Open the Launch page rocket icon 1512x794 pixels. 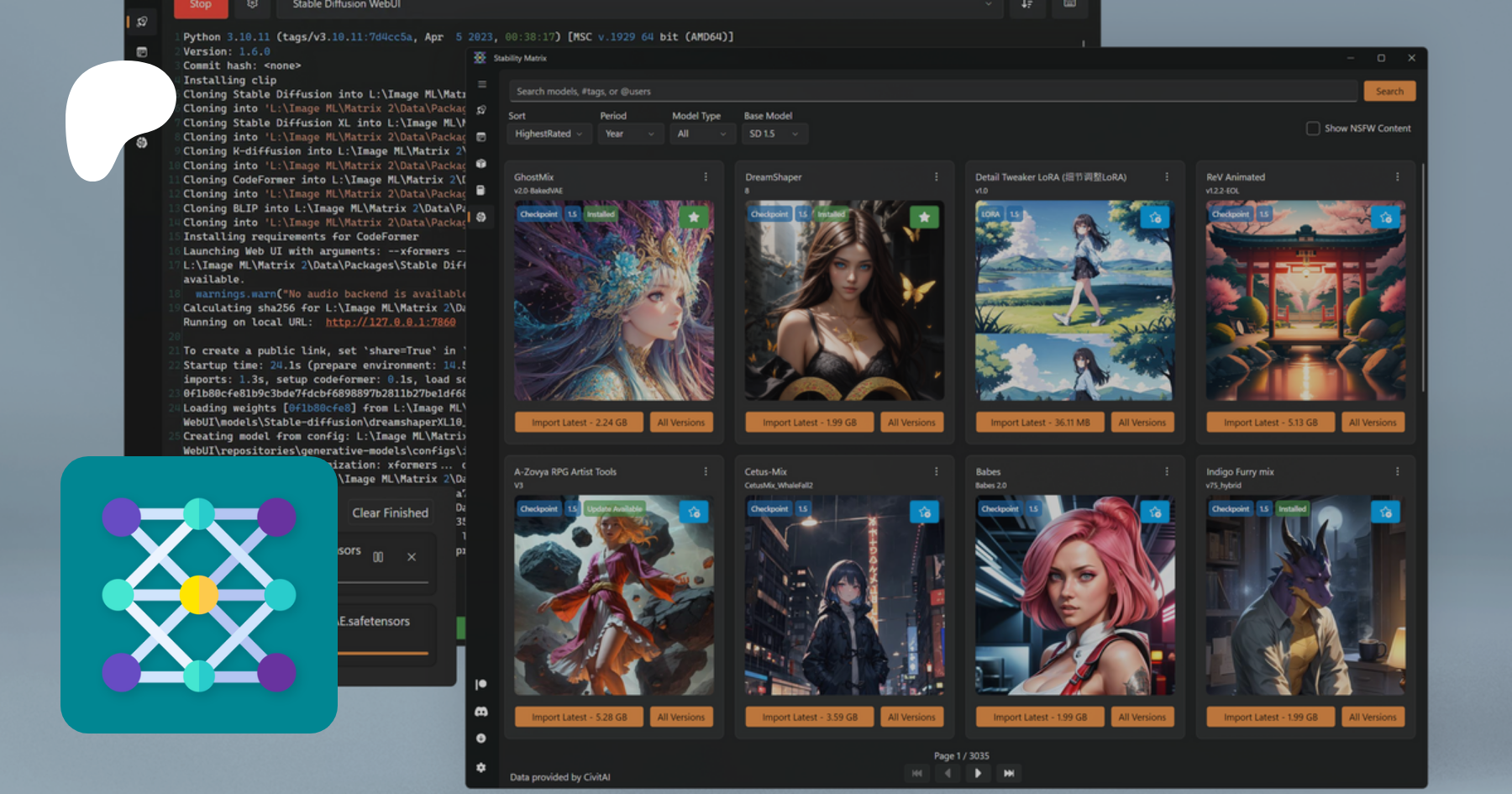(x=481, y=110)
